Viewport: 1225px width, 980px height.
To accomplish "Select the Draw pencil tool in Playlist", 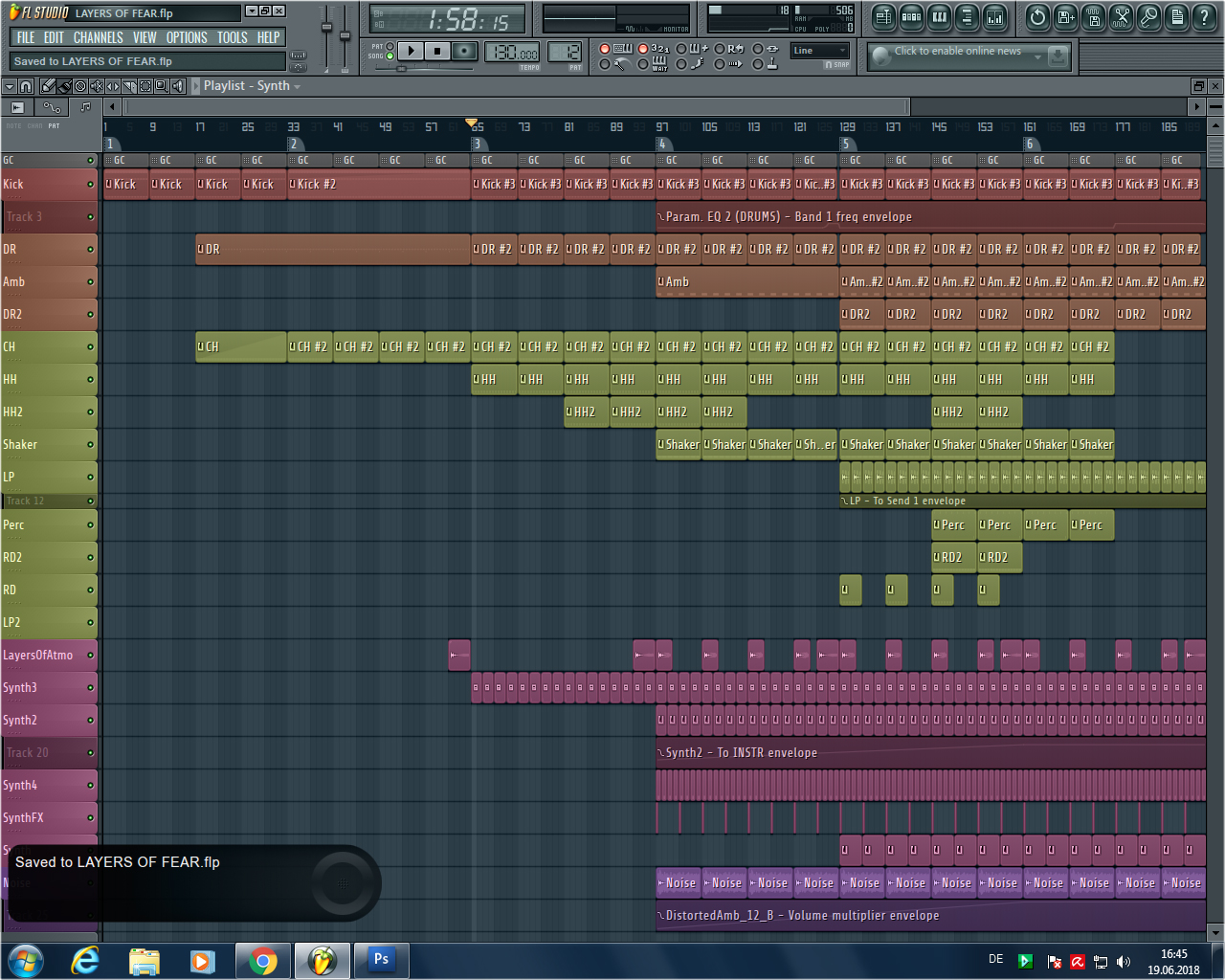I will 48,86.
